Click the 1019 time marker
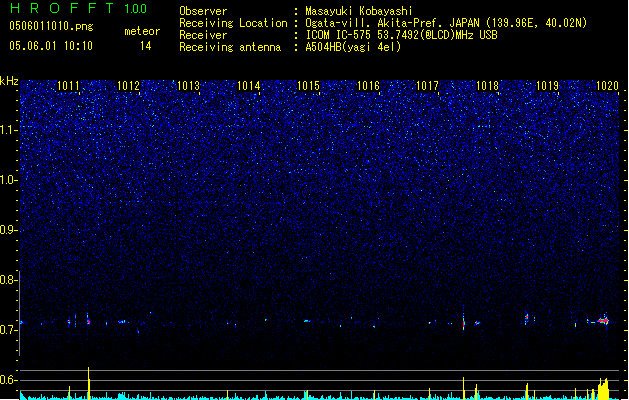The height and width of the screenshot is (400, 629). 548,86
